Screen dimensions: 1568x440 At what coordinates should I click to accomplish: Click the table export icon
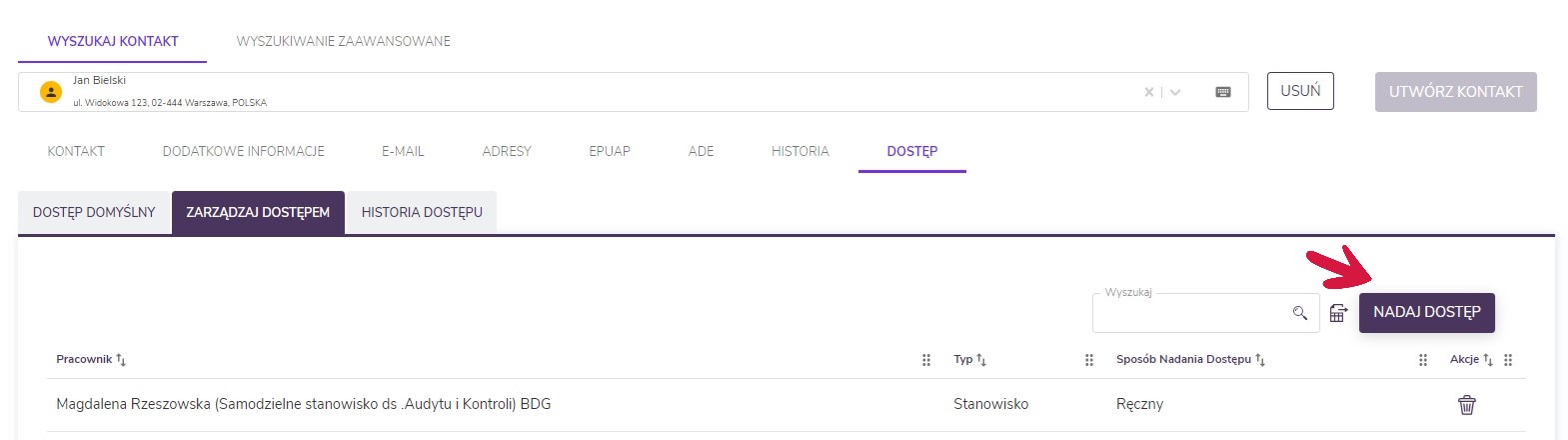(1338, 313)
